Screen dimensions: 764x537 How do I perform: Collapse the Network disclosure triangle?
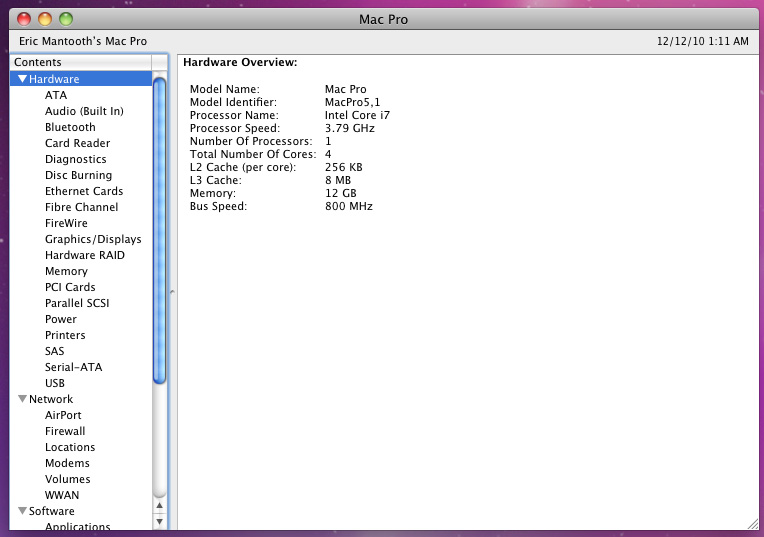coord(22,399)
